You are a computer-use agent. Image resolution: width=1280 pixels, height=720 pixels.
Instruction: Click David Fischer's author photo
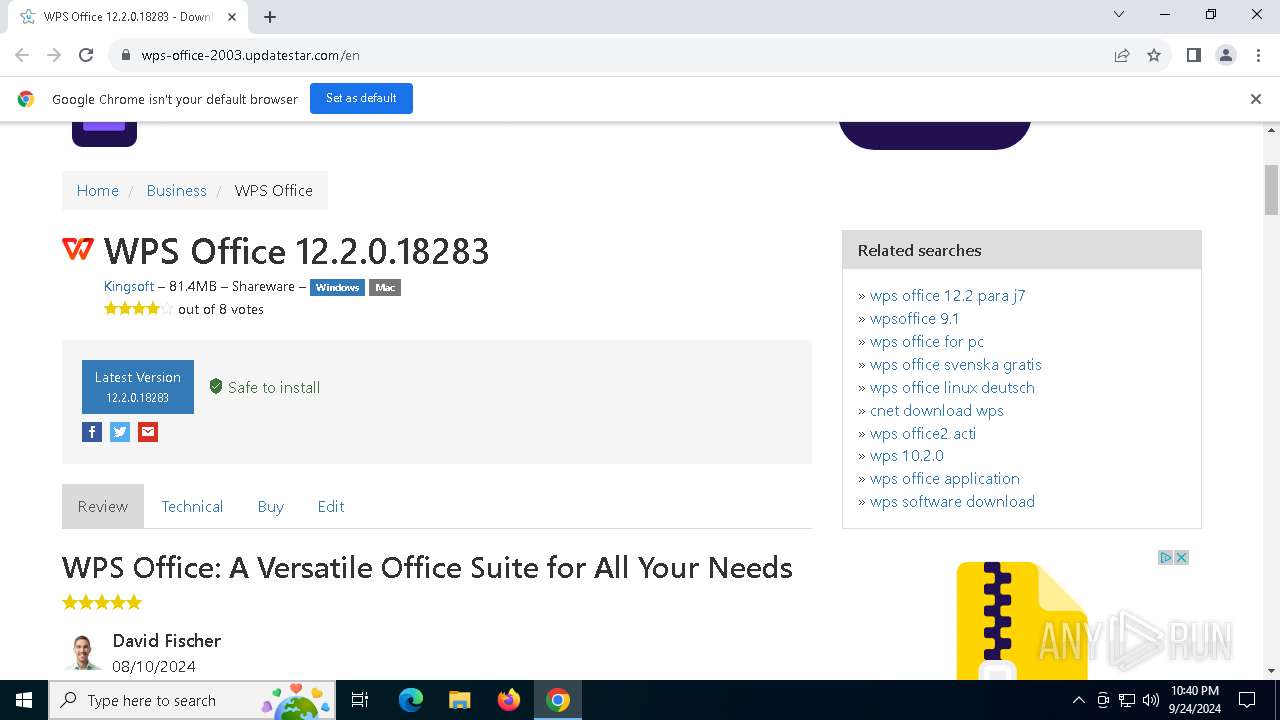coord(83,651)
